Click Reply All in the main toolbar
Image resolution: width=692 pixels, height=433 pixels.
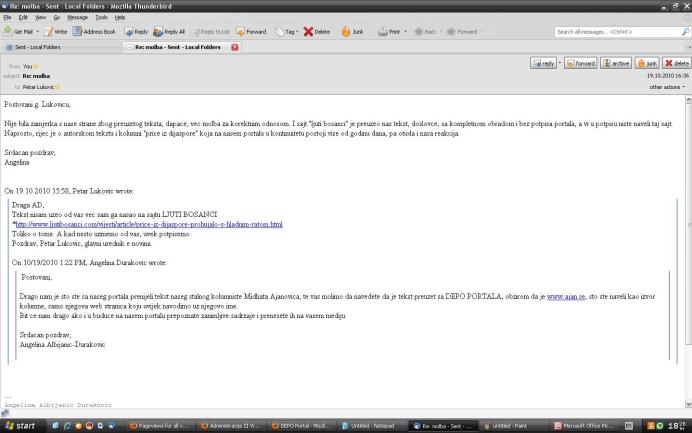point(172,32)
